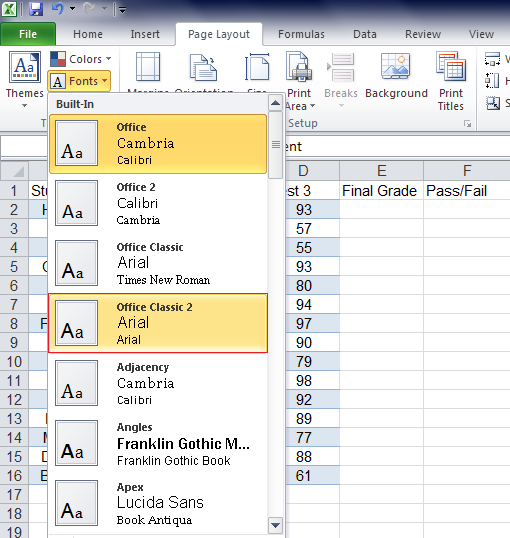Select column F header
This screenshot has height=538, width=510.
[x=467, y=171]
